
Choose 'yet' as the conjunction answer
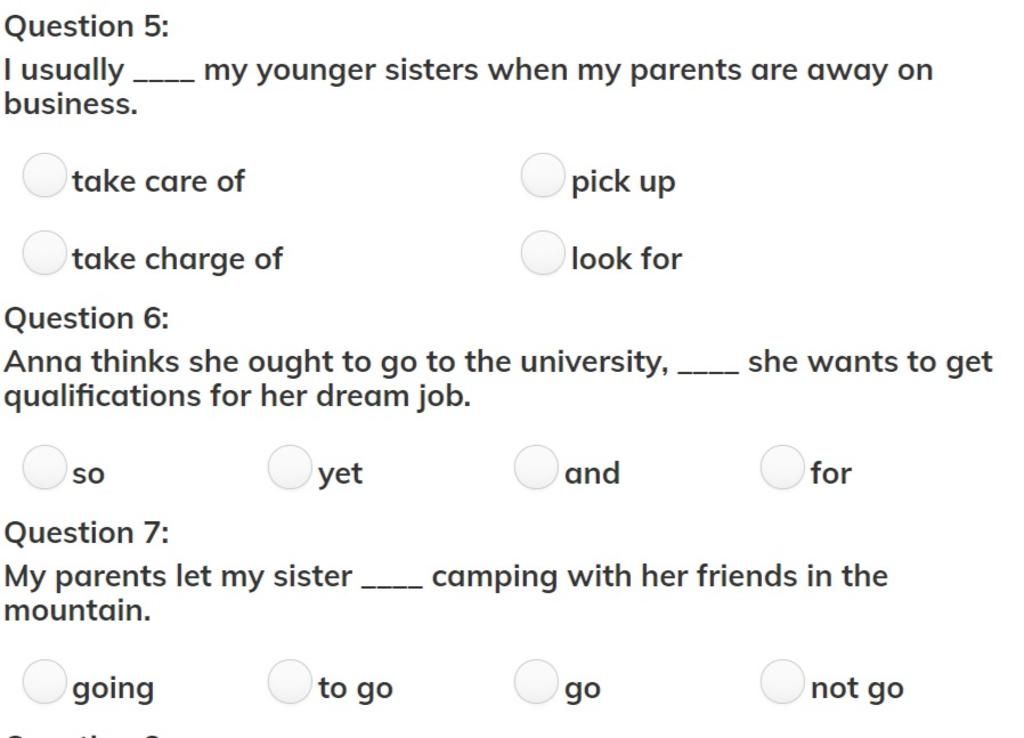pos(290,467)
